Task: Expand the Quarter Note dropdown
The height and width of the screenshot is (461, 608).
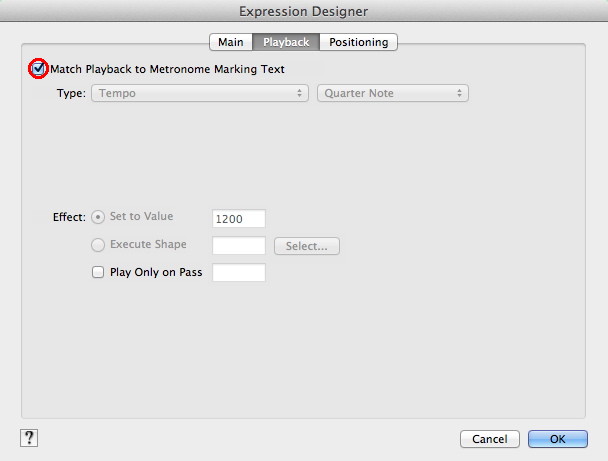Action: [x=392, y=93]
